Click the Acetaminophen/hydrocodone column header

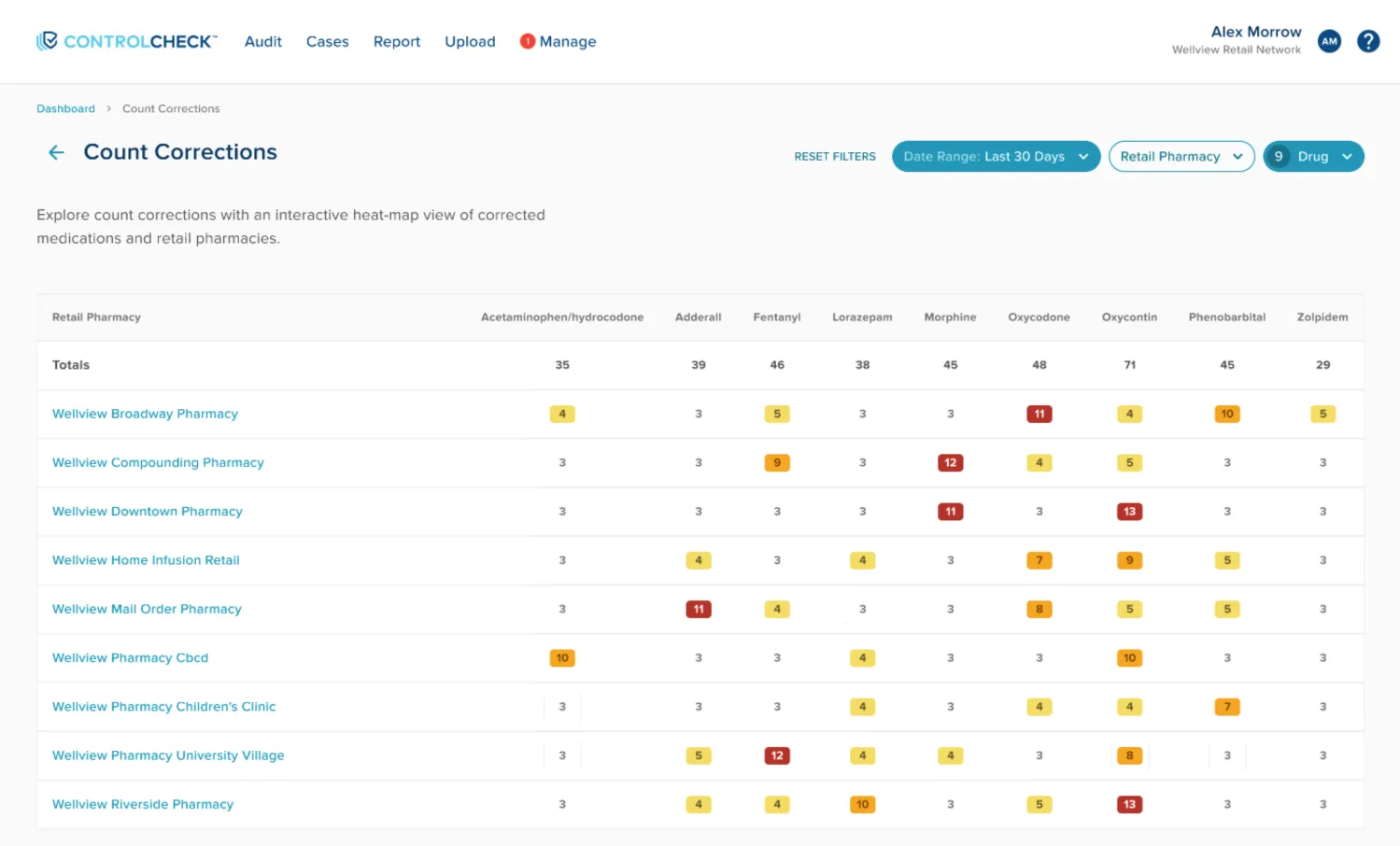pos(562,317)
